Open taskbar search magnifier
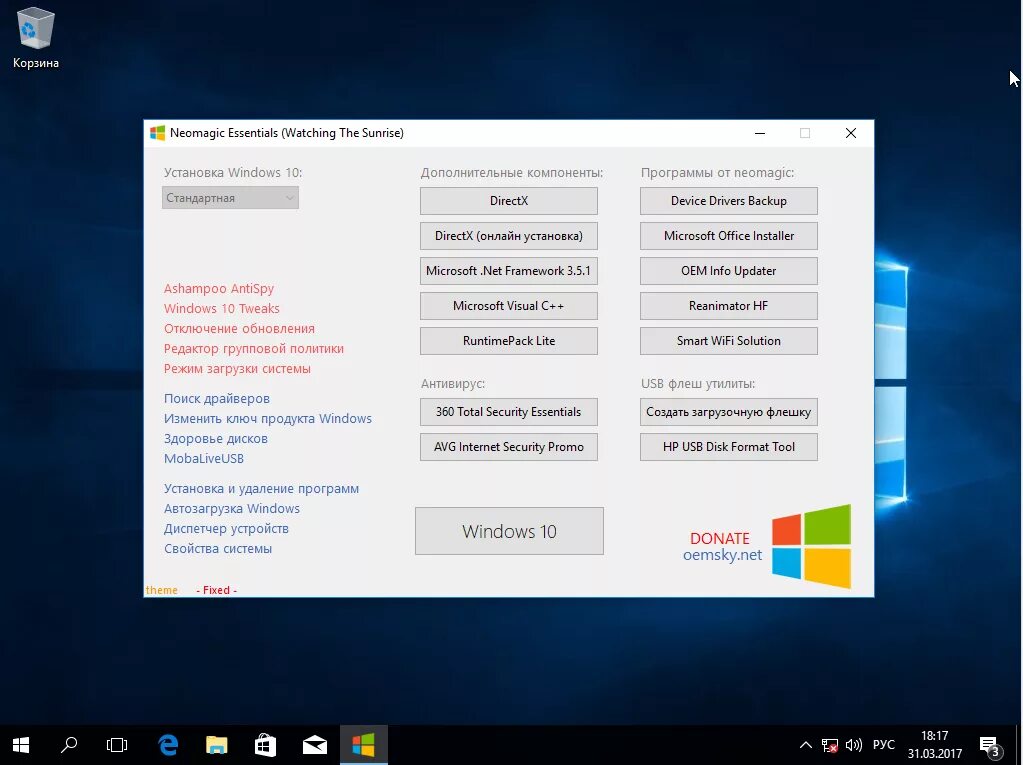The height and width of the screenshot is (765, 1023). pos(69,745)
